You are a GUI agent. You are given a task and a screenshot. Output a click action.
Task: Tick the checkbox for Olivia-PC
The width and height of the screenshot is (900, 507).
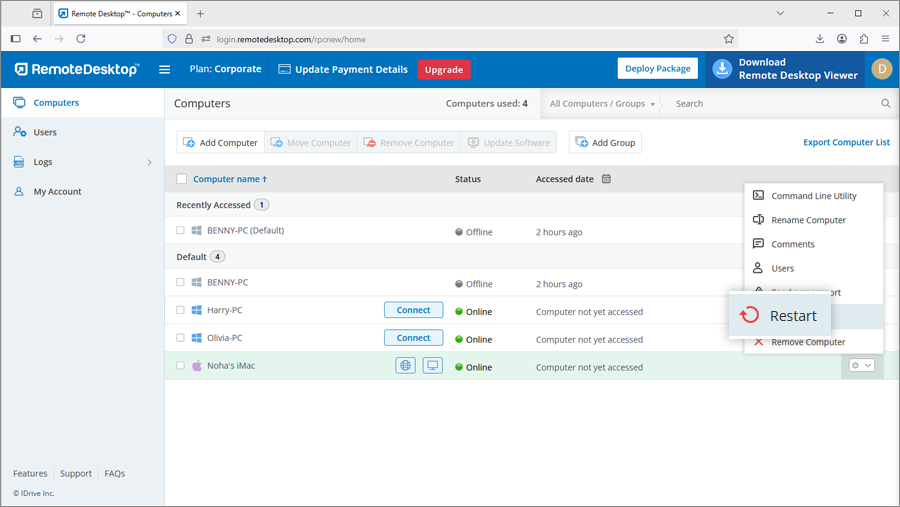181,338
